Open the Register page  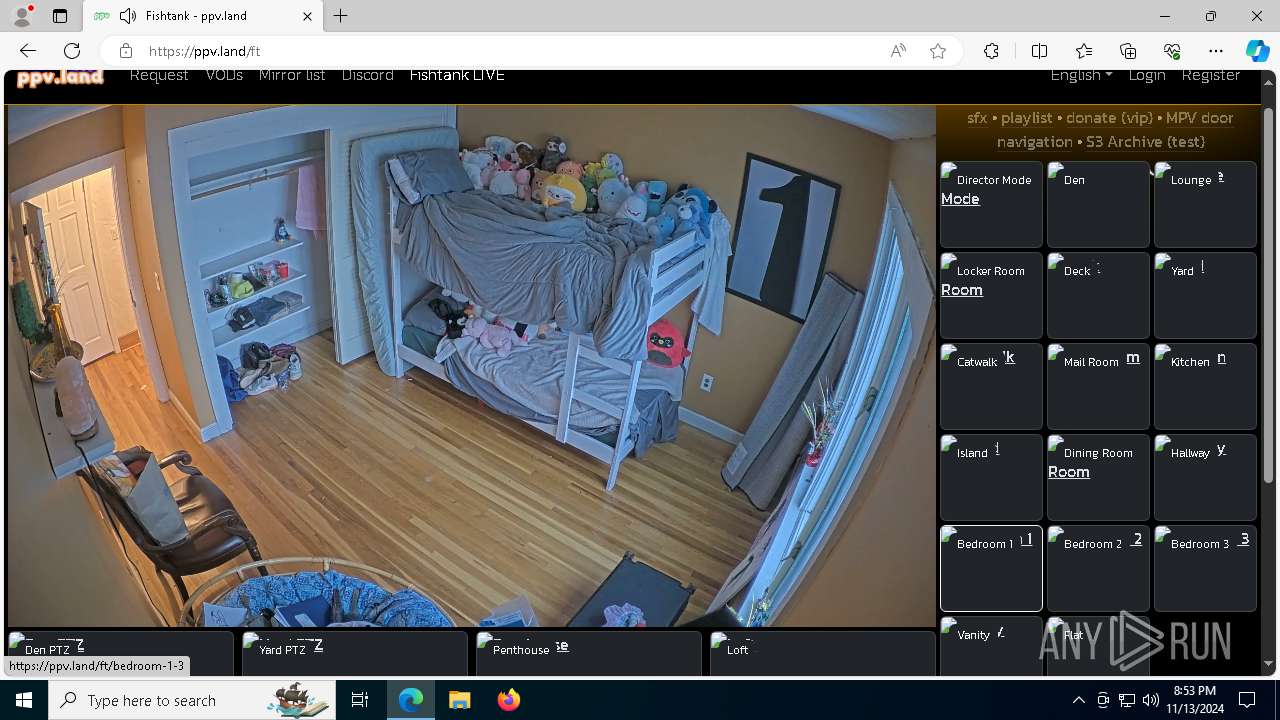[1210, 75]
